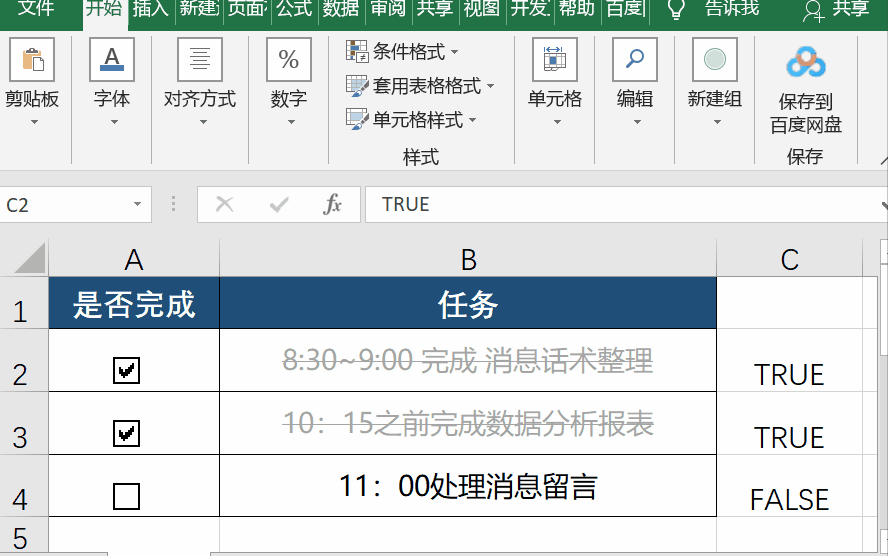888x556 pixels.
Task: Click the Cell Styles (单元格样式) icon
Action: click(x=357, y=119)
